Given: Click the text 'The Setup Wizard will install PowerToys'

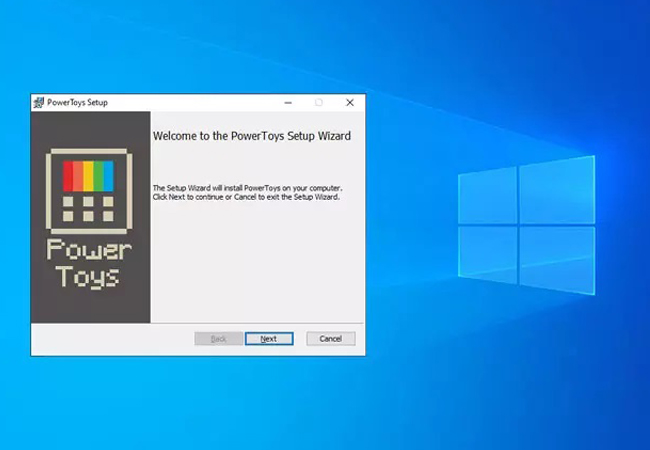Looking at the screenshot, I should (216, 188).
